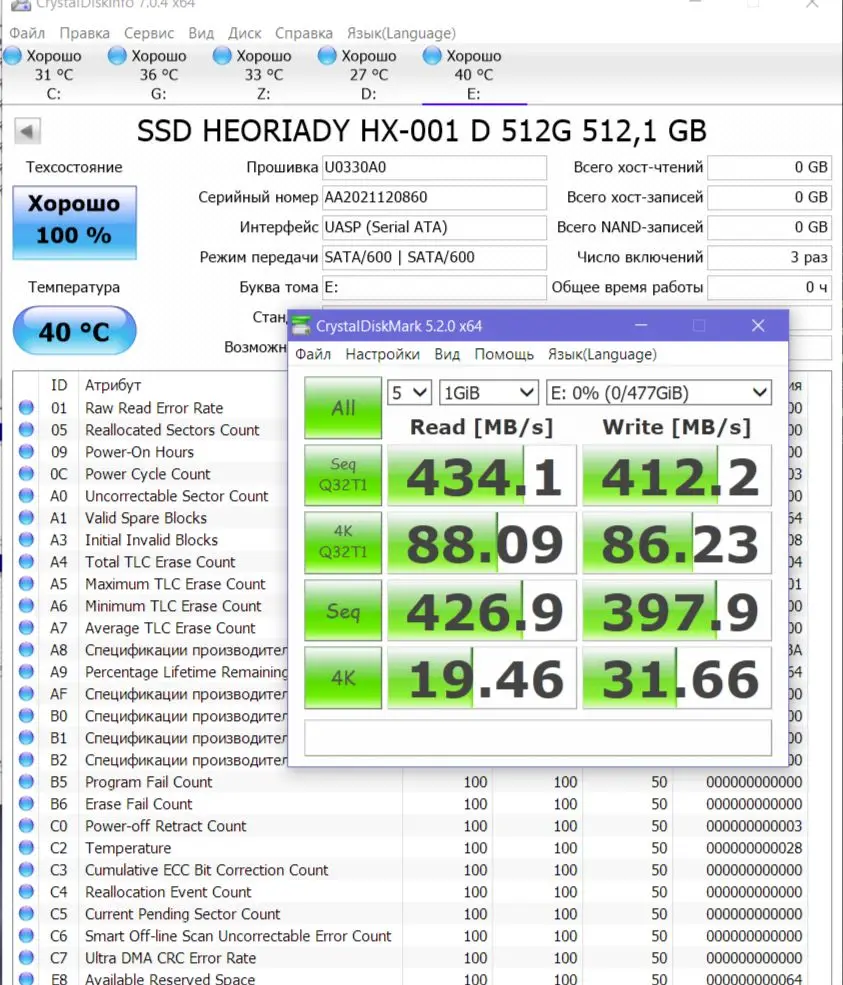Click status orb for Percentage Lifetime Remaining
The width and height of the screenshot is (843, 985).
(26, 672)
